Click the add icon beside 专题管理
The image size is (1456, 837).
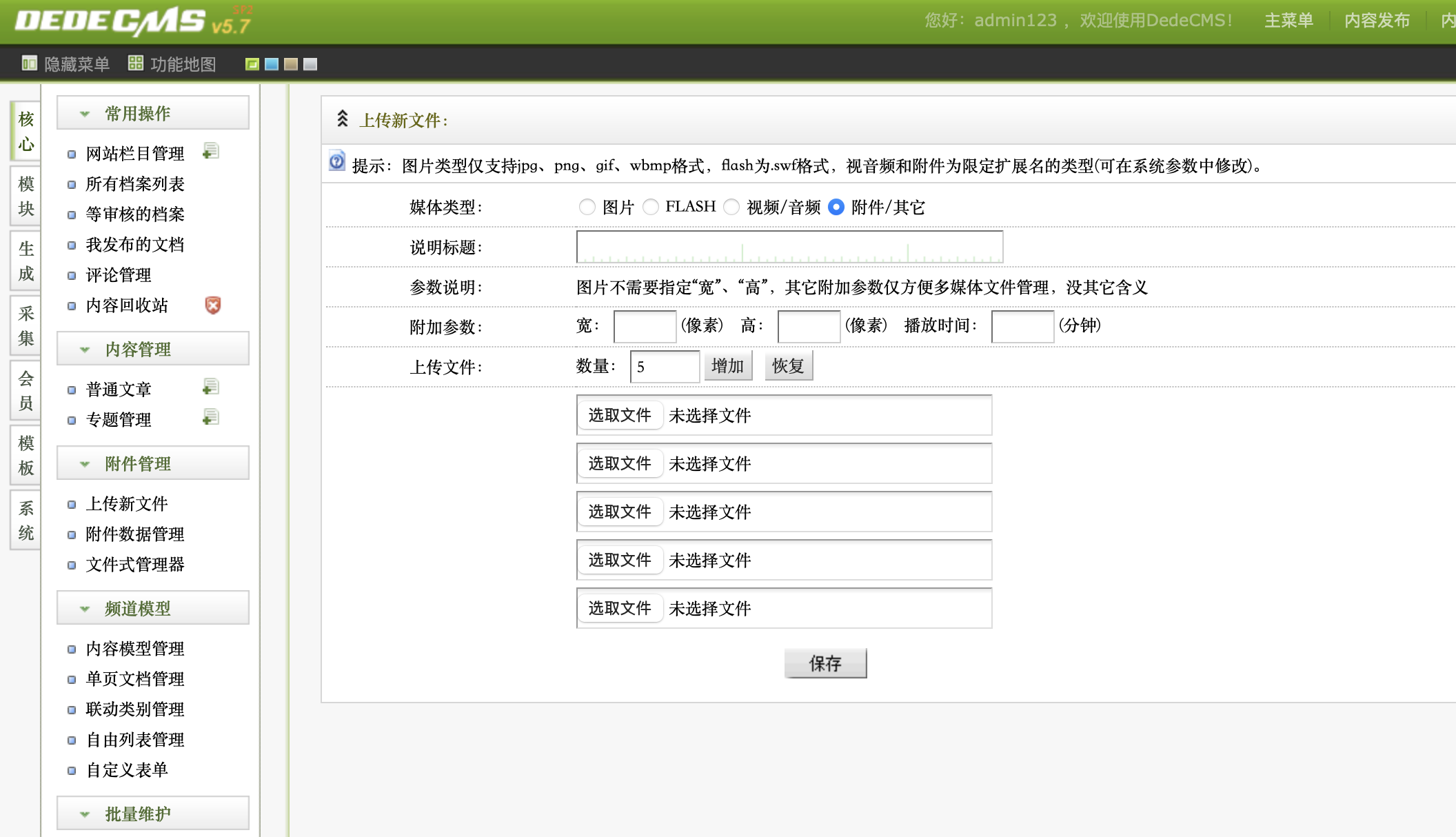tap(211, 418)
